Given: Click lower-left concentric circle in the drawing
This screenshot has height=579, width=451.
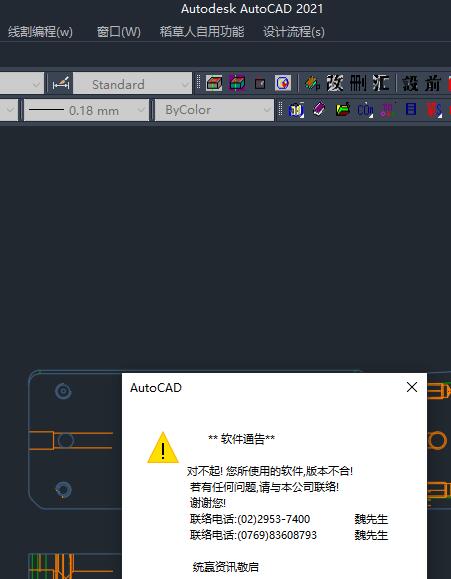Looking at the screenshot, I should pyautogui.click(x=63, y=490).
